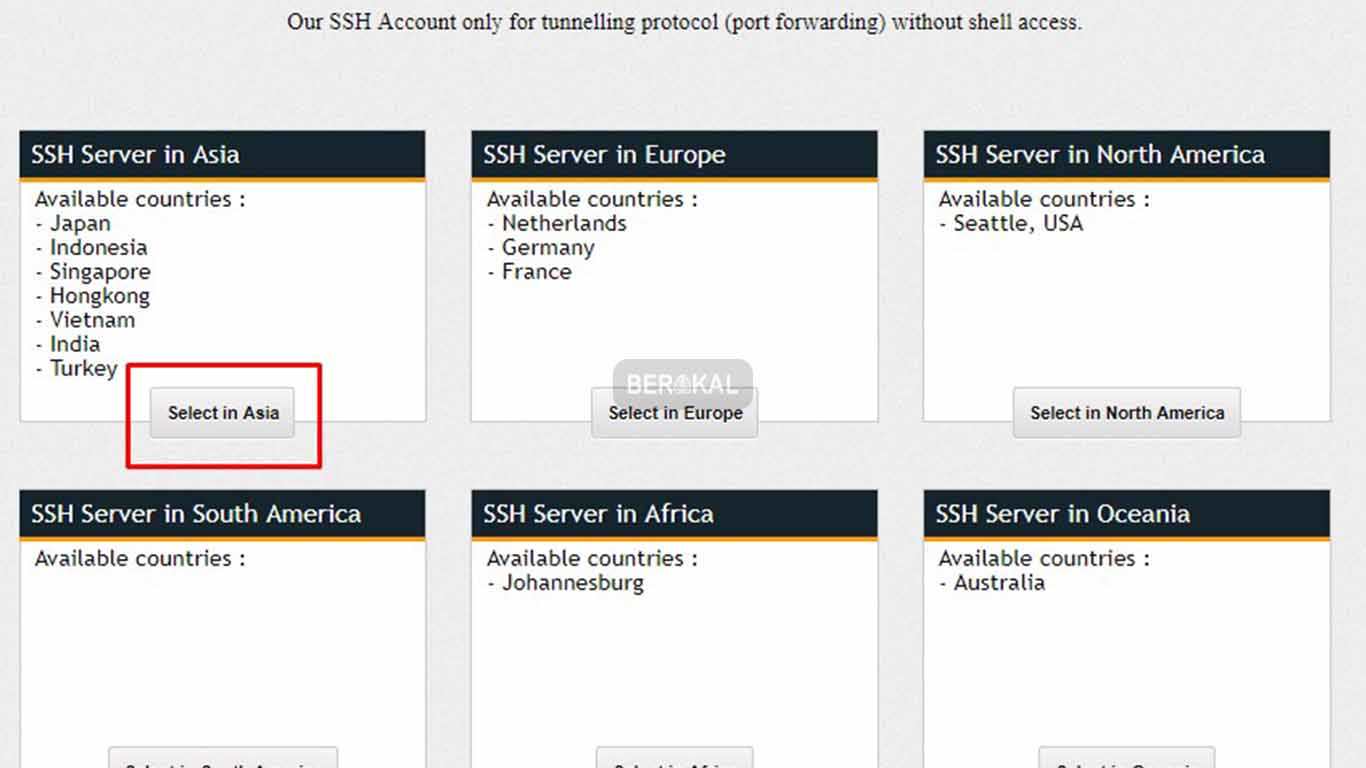Click the Select in North America button
Viewport: 1366px width, 768px height.
pos(1126,412)
